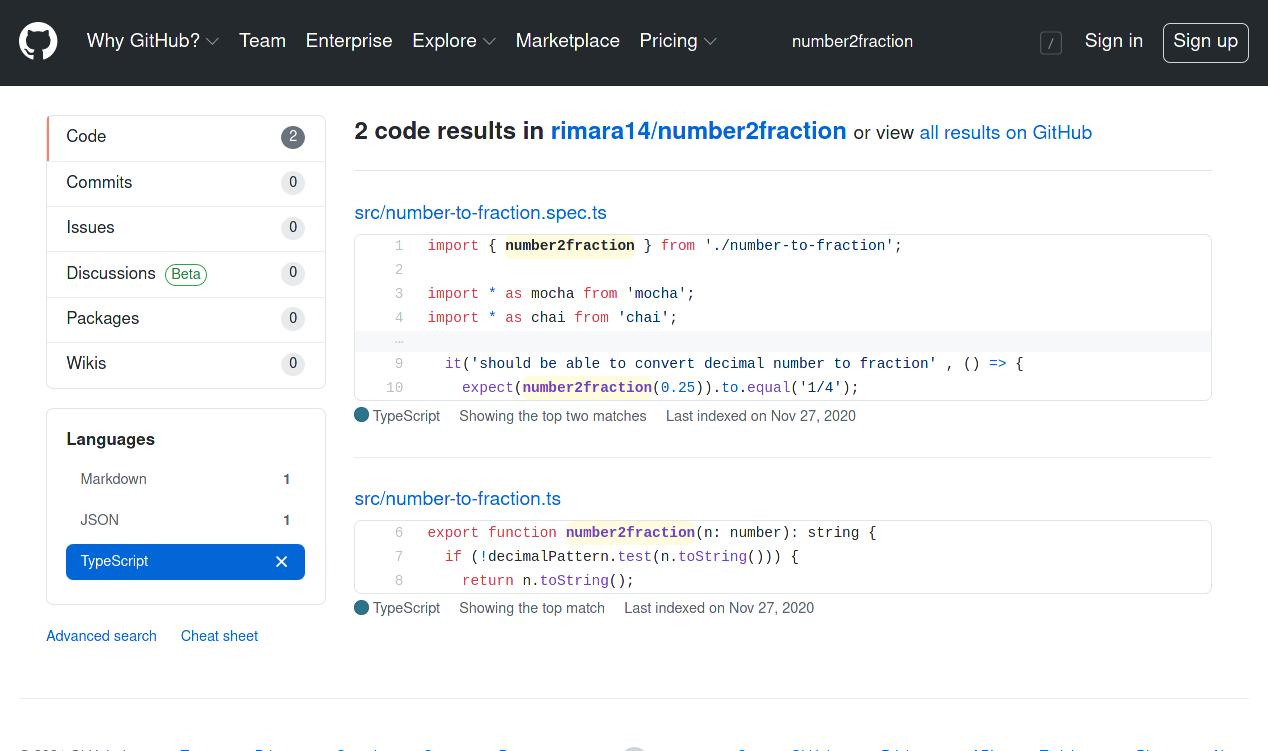Filter results by Markdown language
Viewport: 1268px width, 751px height.
pyautogui.click(x=185, y=479)
